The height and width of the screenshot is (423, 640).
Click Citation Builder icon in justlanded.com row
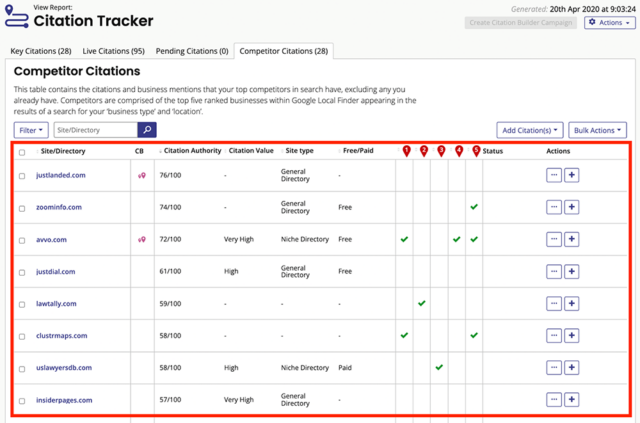coord(142,176)
